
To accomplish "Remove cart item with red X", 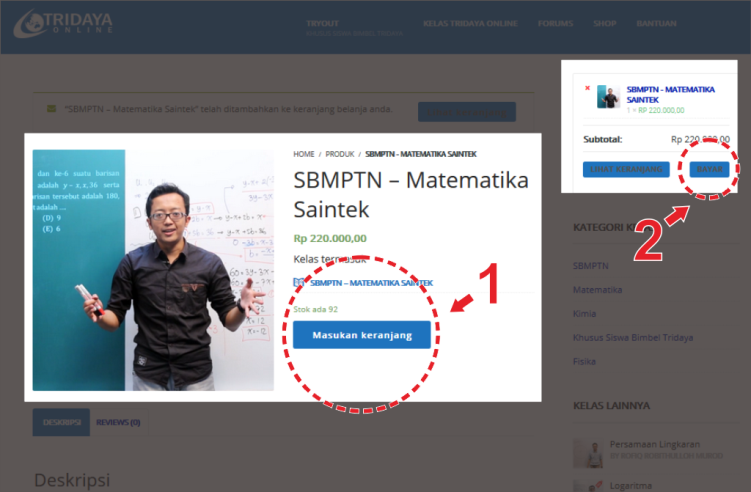I will click(x=588, y=88).
